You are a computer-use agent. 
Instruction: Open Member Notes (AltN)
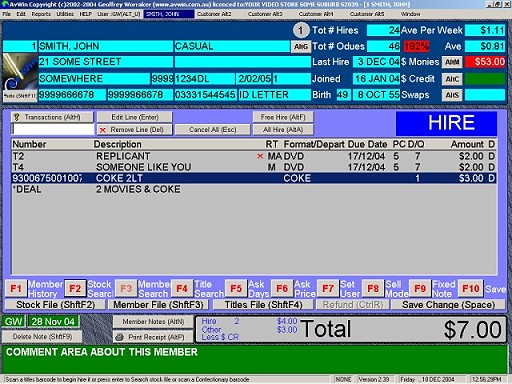point(153,322)
